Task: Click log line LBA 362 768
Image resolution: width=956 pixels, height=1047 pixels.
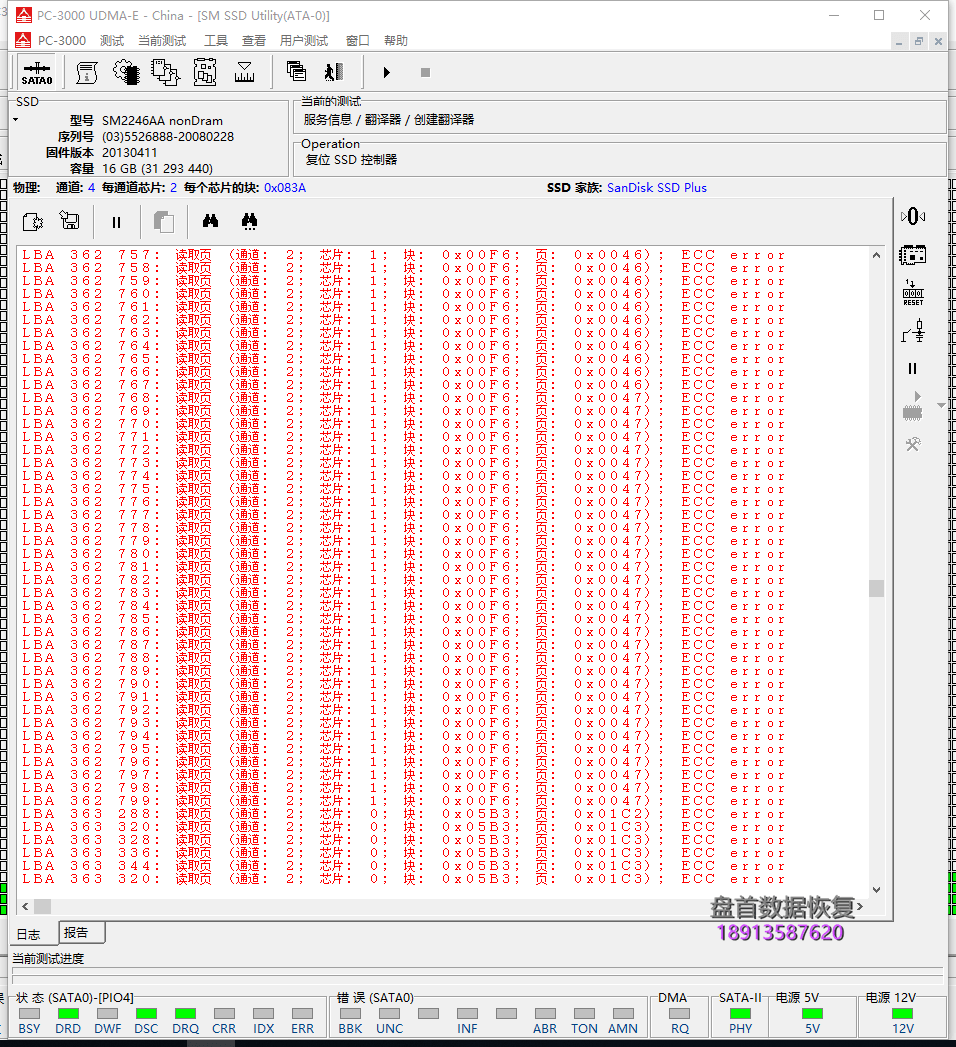Action: [x=404, y=398]
